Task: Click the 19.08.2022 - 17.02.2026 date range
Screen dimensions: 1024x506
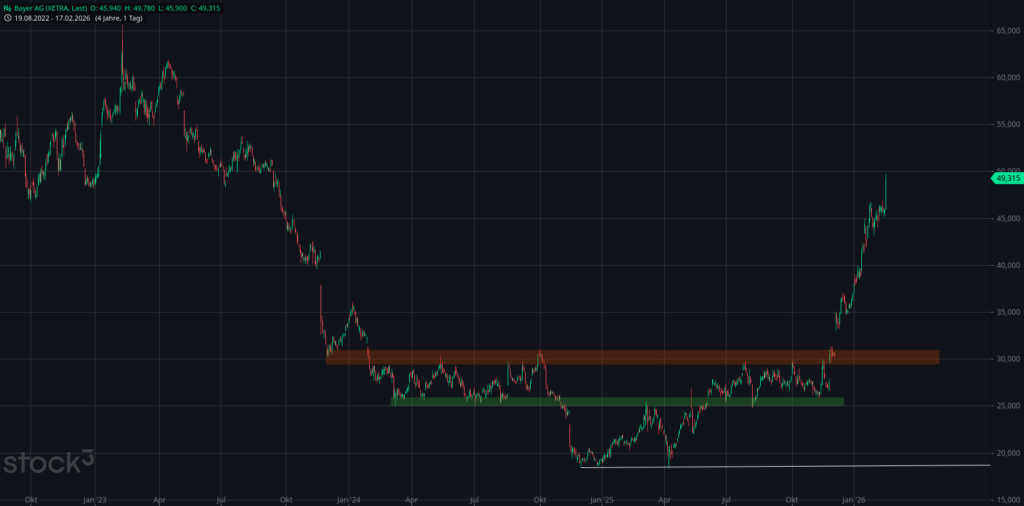Action: [x=51, y=18]
